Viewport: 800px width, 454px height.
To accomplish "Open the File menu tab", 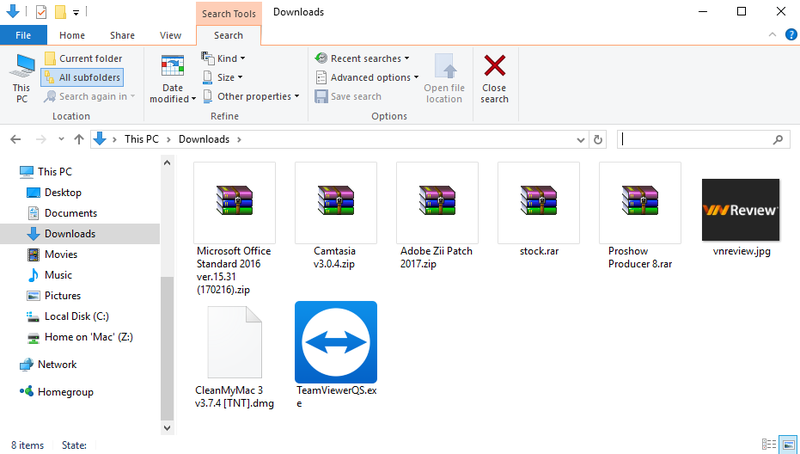I will [x=24, y=35].
